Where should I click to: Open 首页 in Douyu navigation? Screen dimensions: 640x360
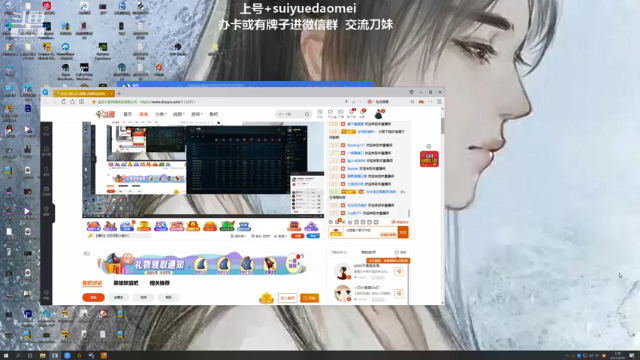128,114
